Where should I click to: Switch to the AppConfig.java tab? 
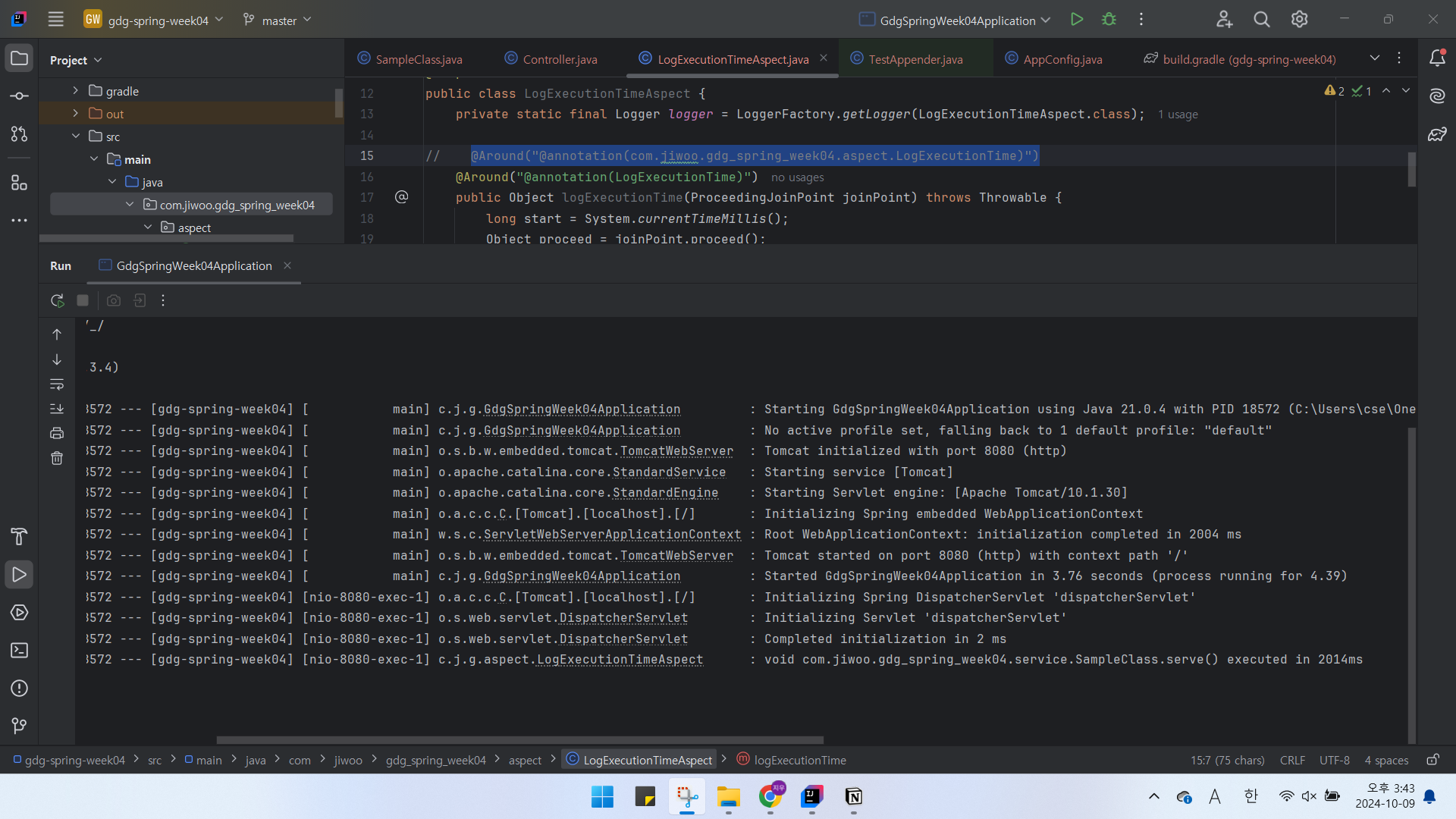1062,59
